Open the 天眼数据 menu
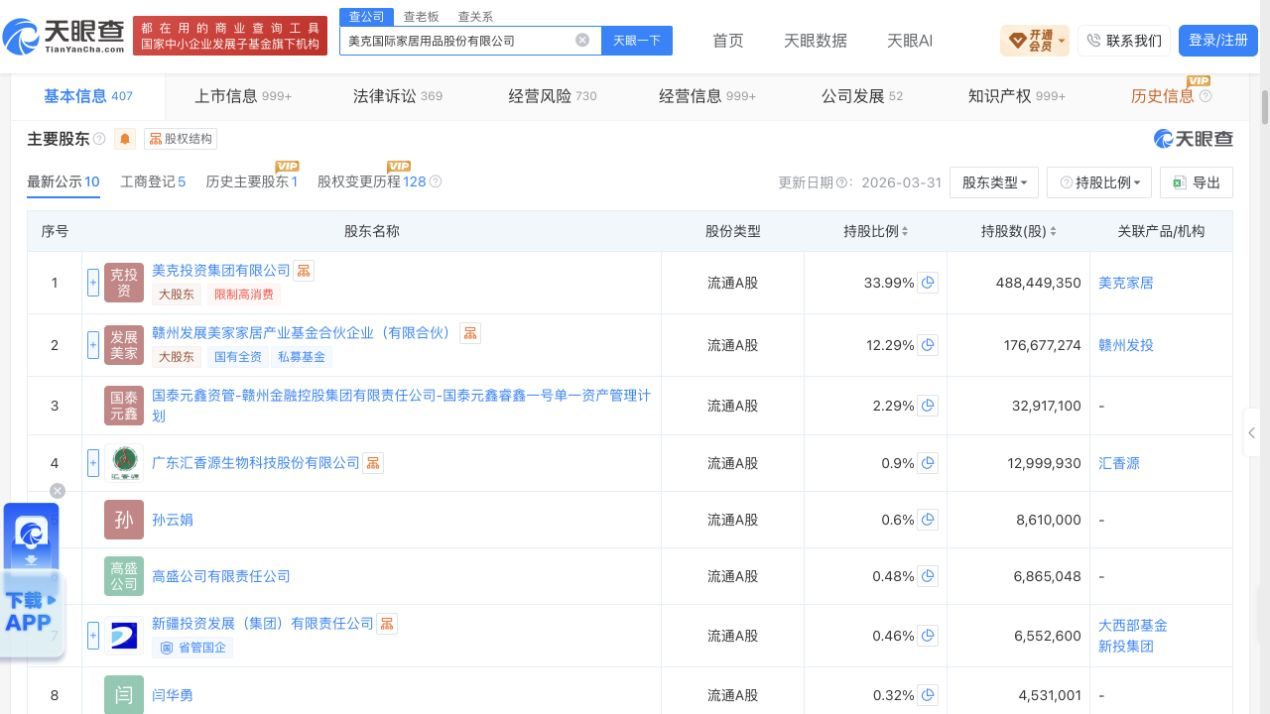This screenshot has width=1270, height=714. [815, 40]
